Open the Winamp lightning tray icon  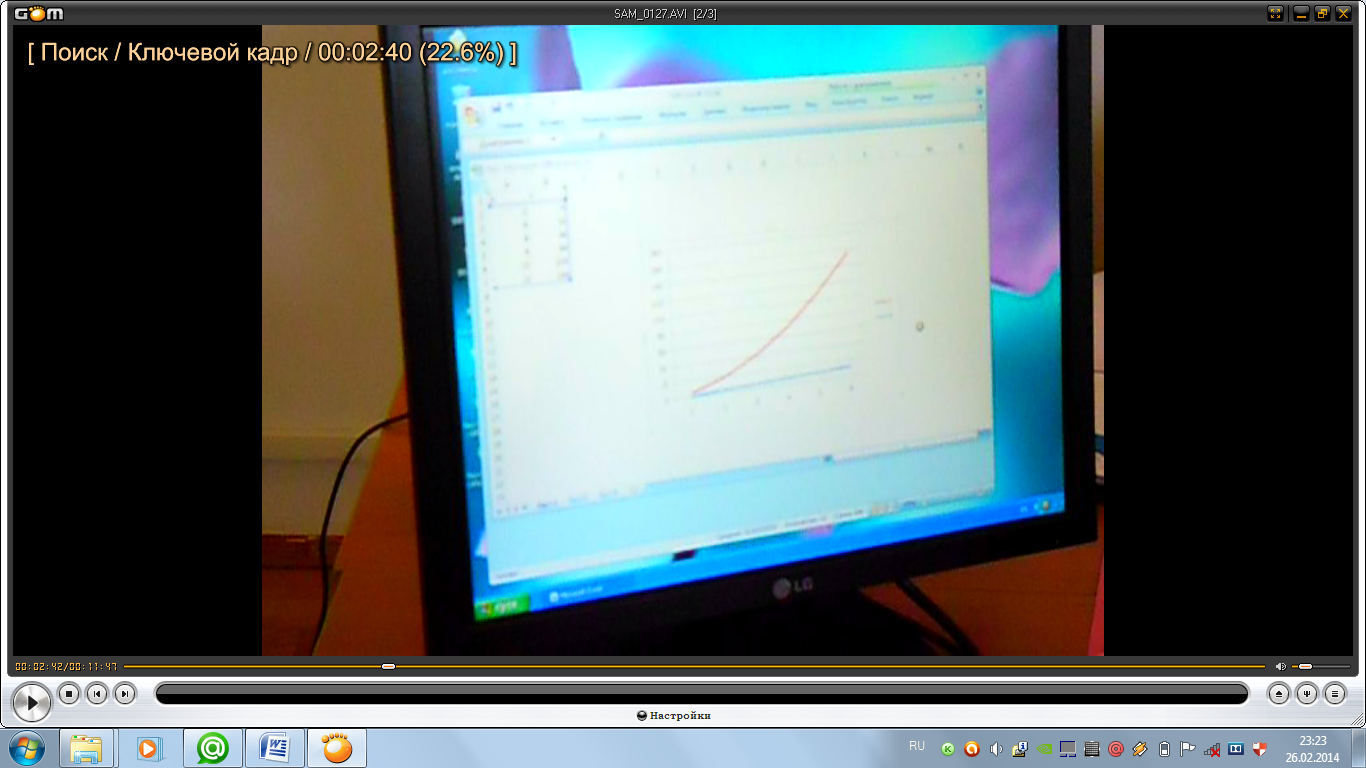pyautogui.click(x=1140, y=748)
